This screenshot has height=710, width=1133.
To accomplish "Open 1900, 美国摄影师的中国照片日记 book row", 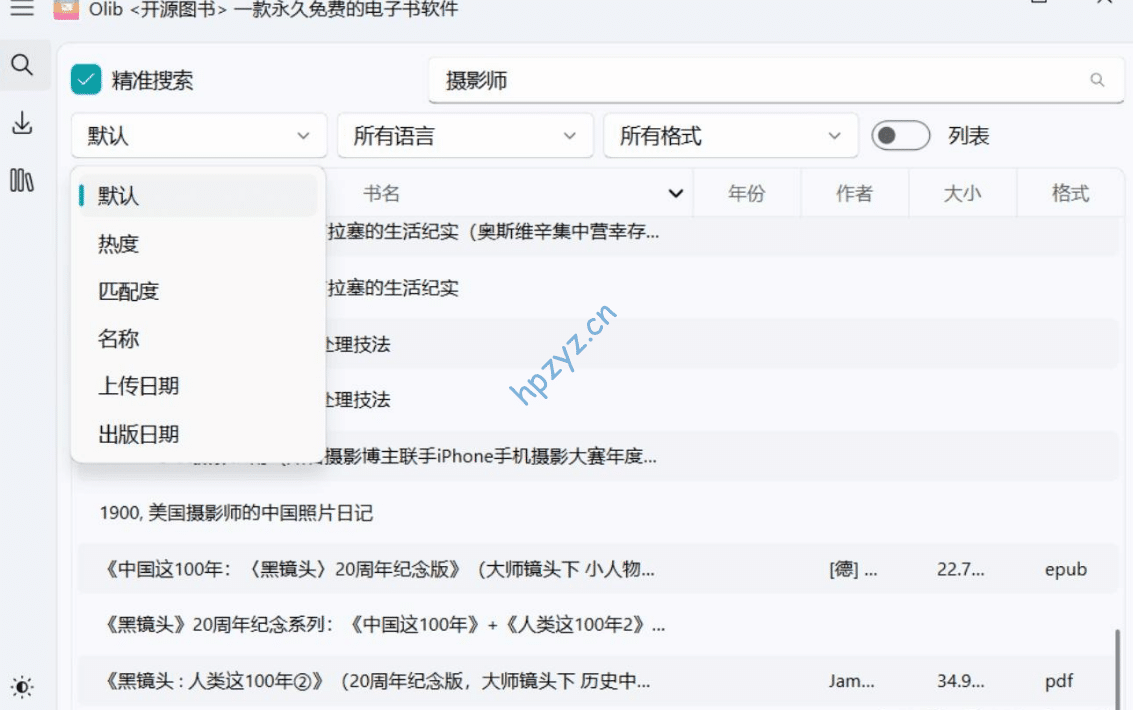I will point(237,513).
